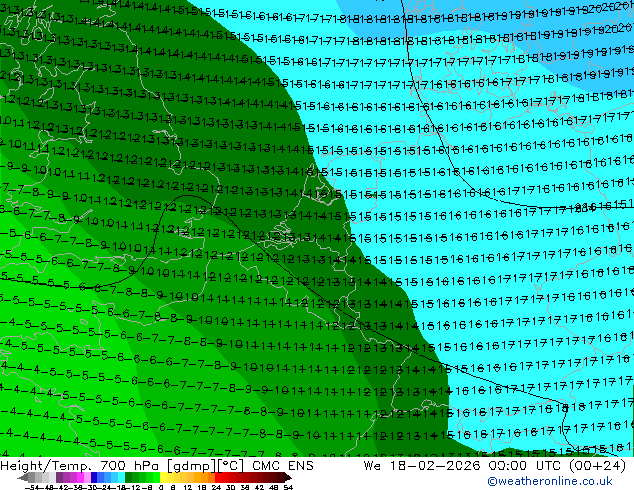The width and height of the screenshot is (634, 490).
Task: Click the gray left arrow of color scale
Action: [23, 478]
